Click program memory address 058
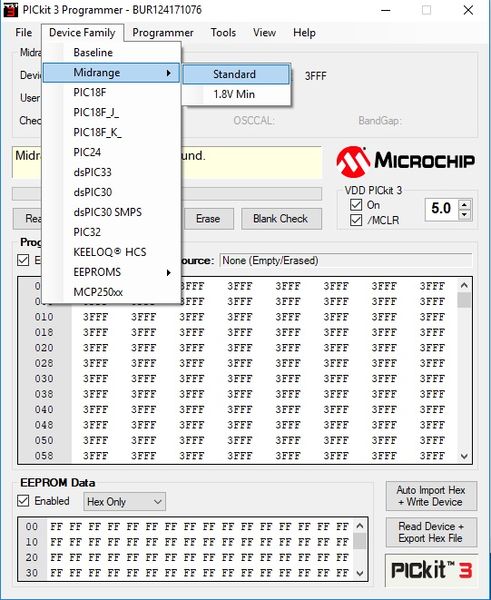This screenshot has width=491, height=600. 44,456
